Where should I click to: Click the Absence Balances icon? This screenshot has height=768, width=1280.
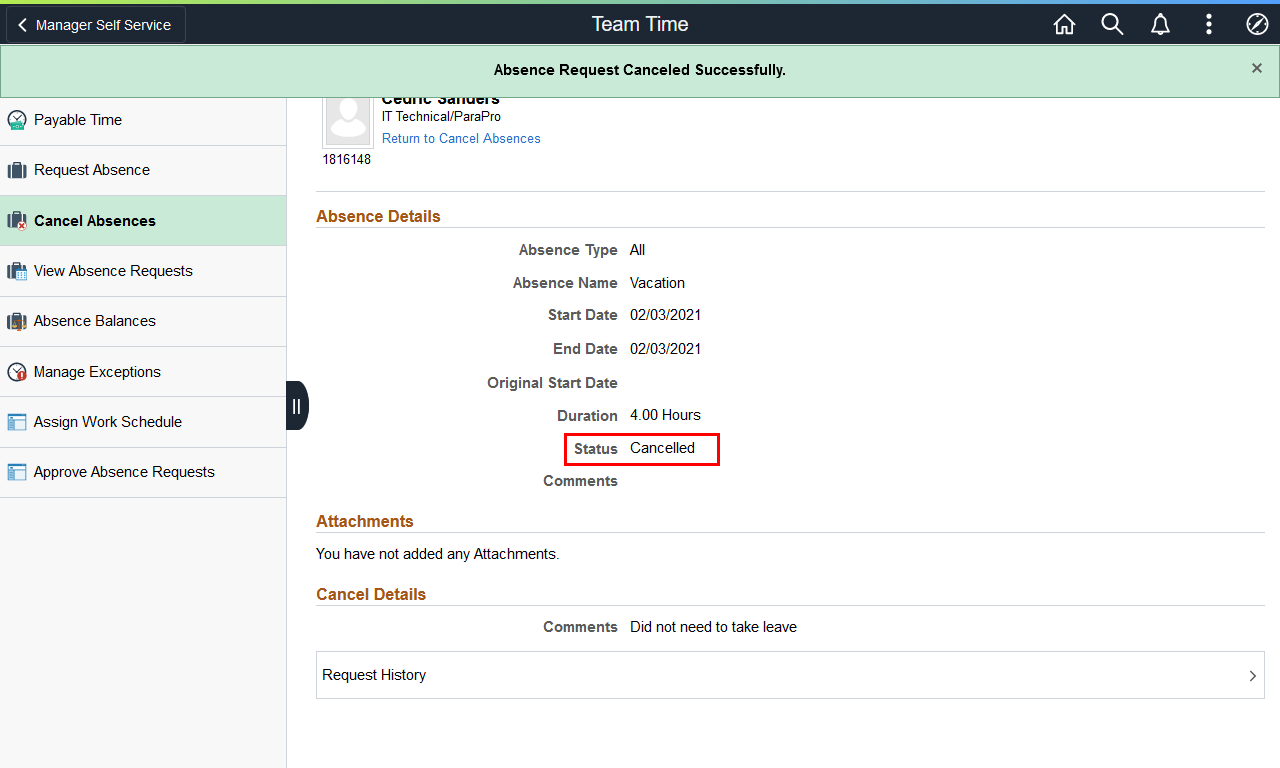[17, 321]
